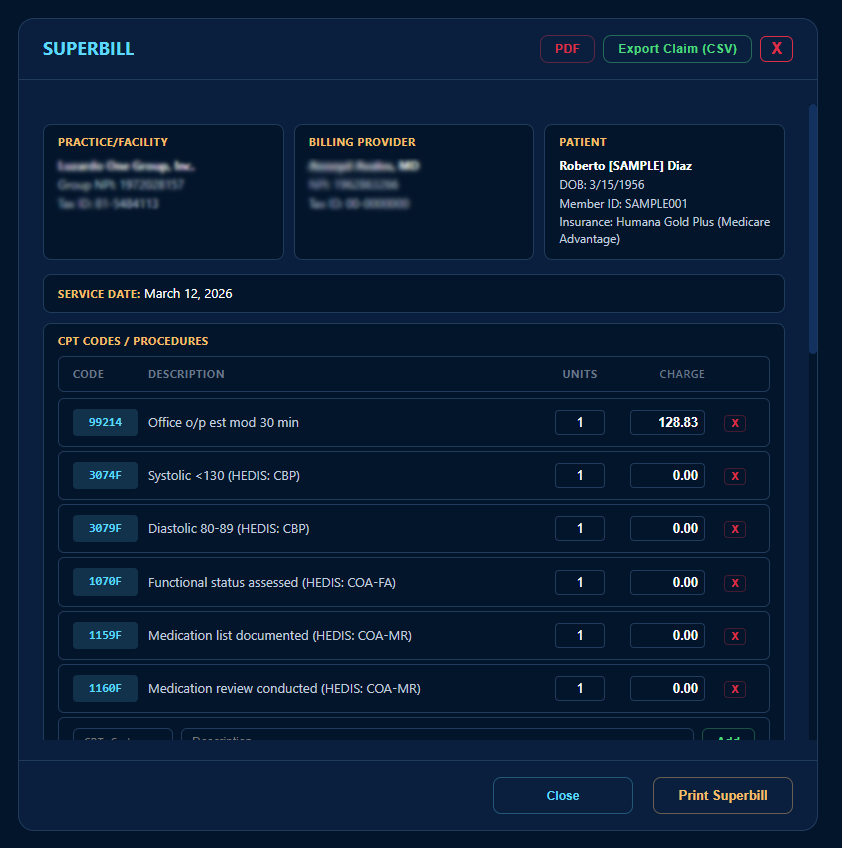Delete the 3074F systolic procedure row

(735, 475)
